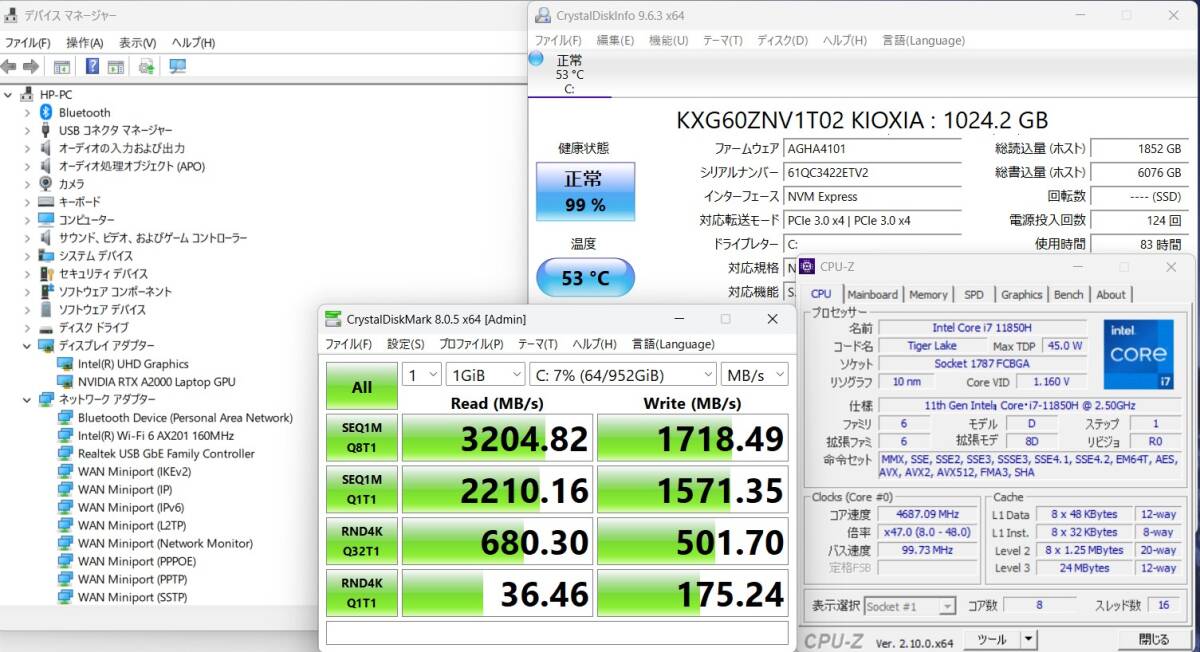Click the green All button in CrystalDiskMark
The height and width of the screenshot is (652, 1200).
click(362, 386)
